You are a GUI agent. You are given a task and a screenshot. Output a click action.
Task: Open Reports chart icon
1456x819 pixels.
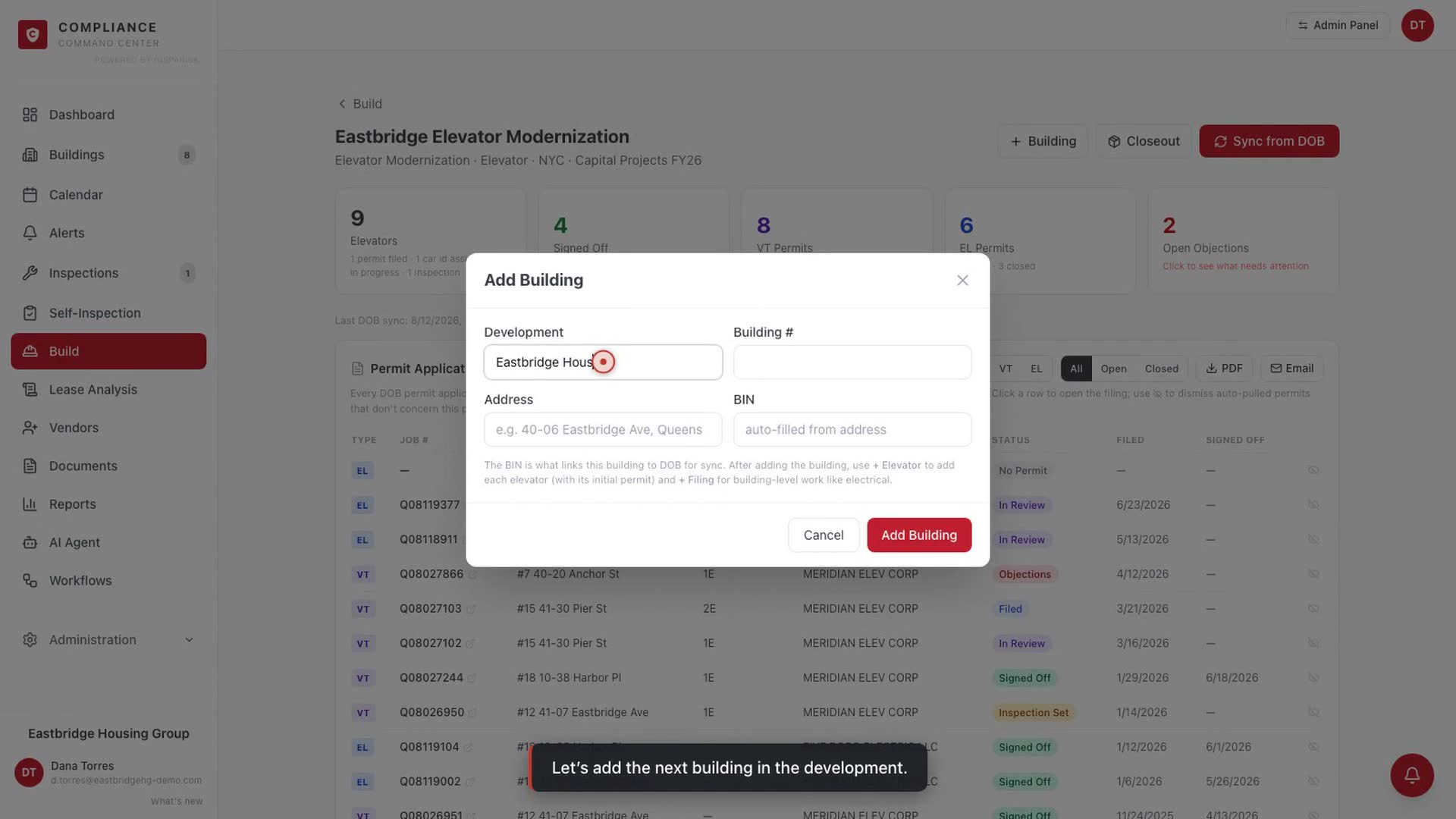click(x=30, y=504)
